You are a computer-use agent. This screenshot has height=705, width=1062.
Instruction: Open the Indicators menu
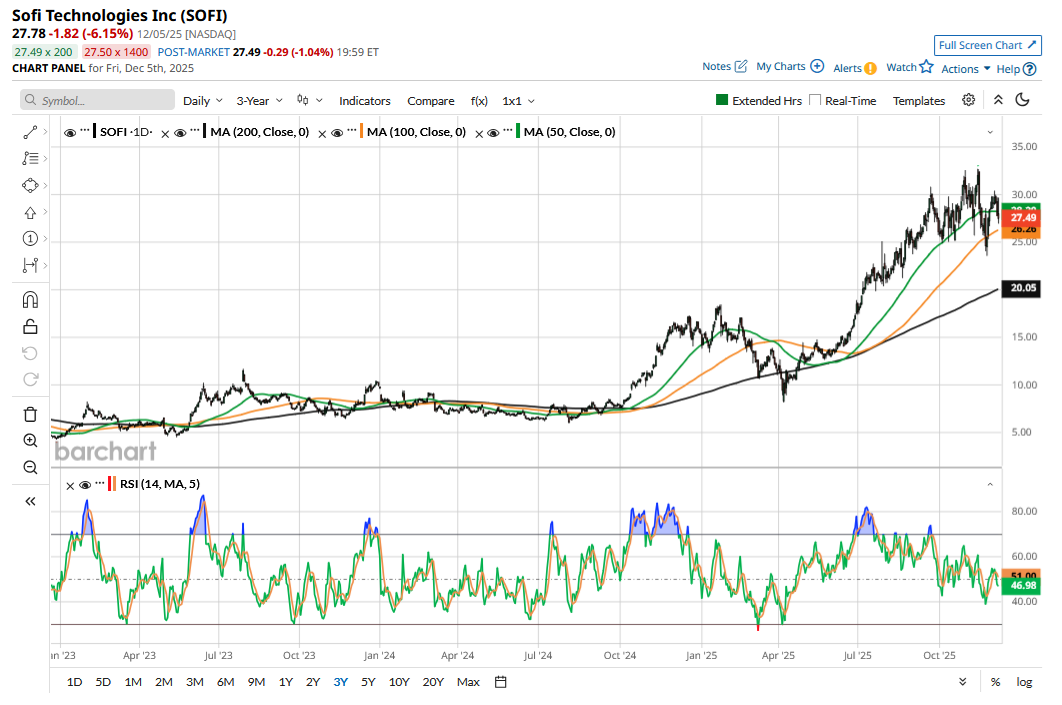coord(364,101)
